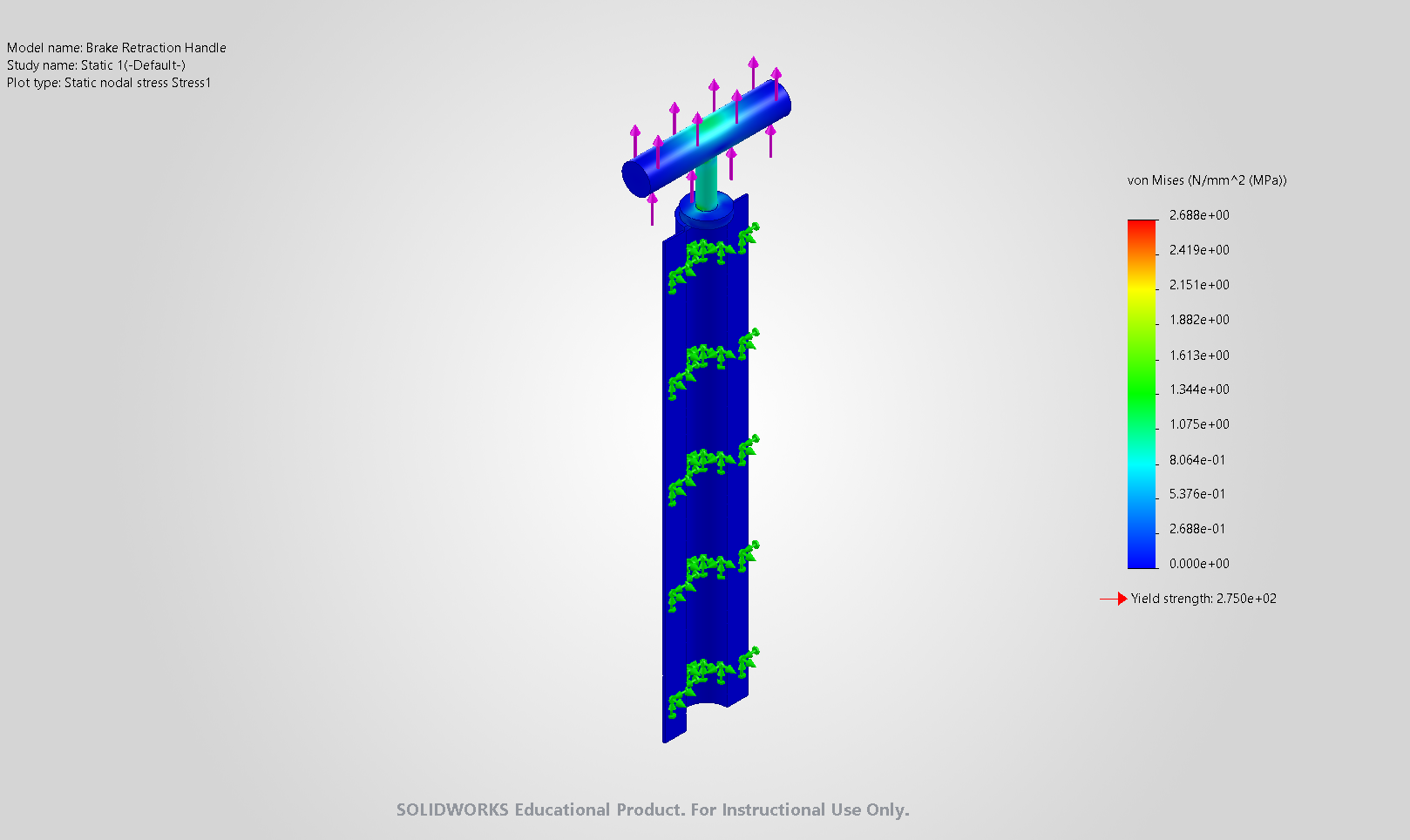
Task: Click the maximum legend value 2.688e+00
Action: tap(1199, 215)
